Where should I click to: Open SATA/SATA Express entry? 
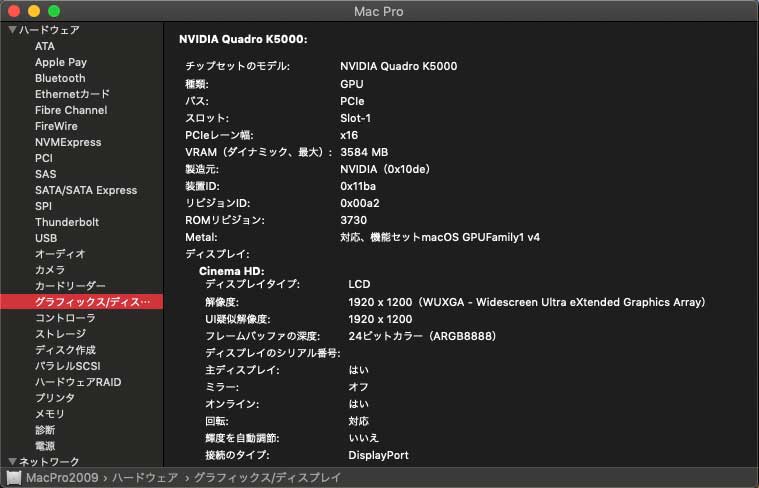click(x=86, y=190)
